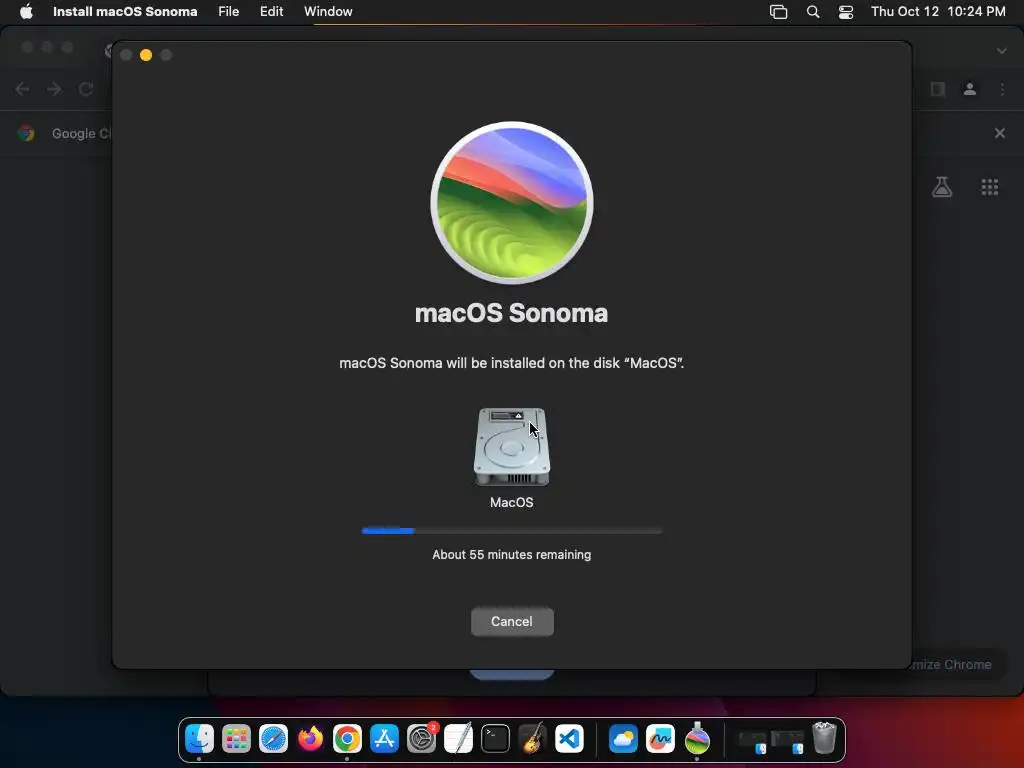Switch to Google Chrome in the Dock
The image size is (1024, 768).
[x=347, y=739]
